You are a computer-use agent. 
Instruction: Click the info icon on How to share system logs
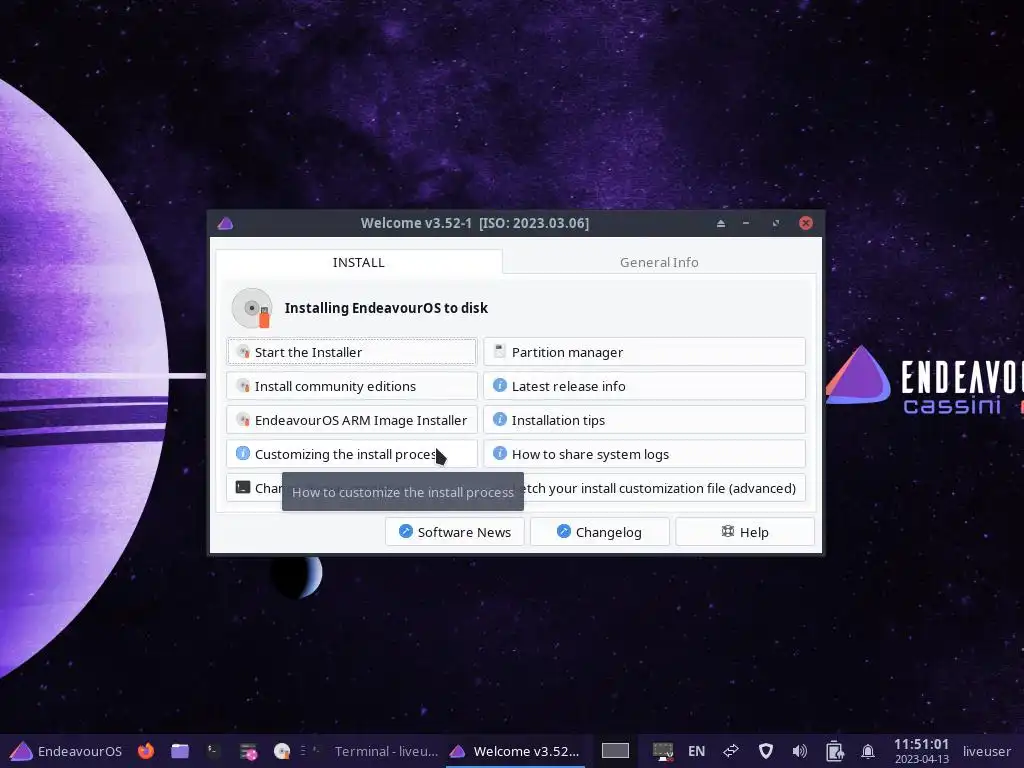(x=500, y=453)
